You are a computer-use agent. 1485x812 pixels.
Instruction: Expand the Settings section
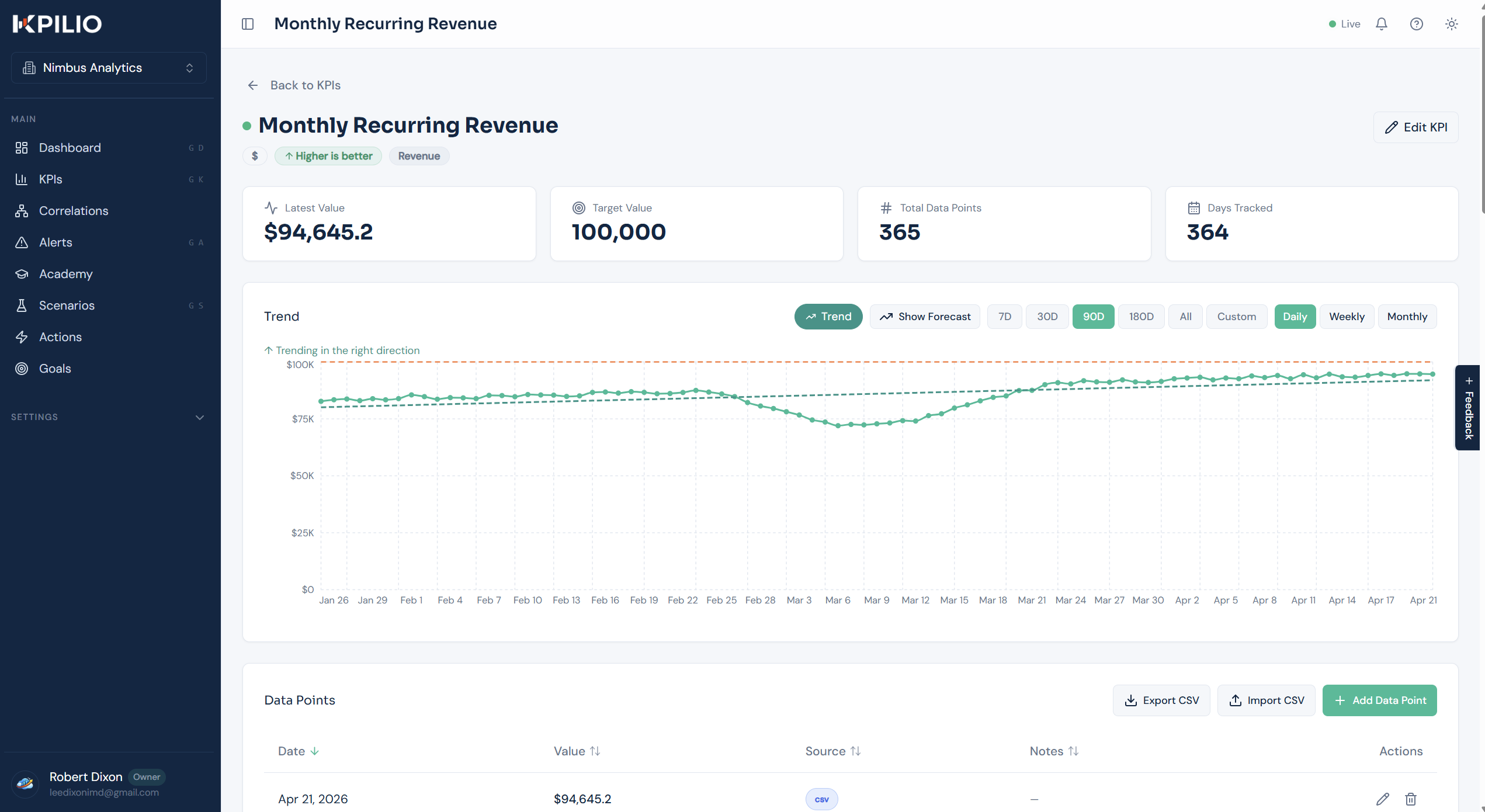(x=109, y=417)
